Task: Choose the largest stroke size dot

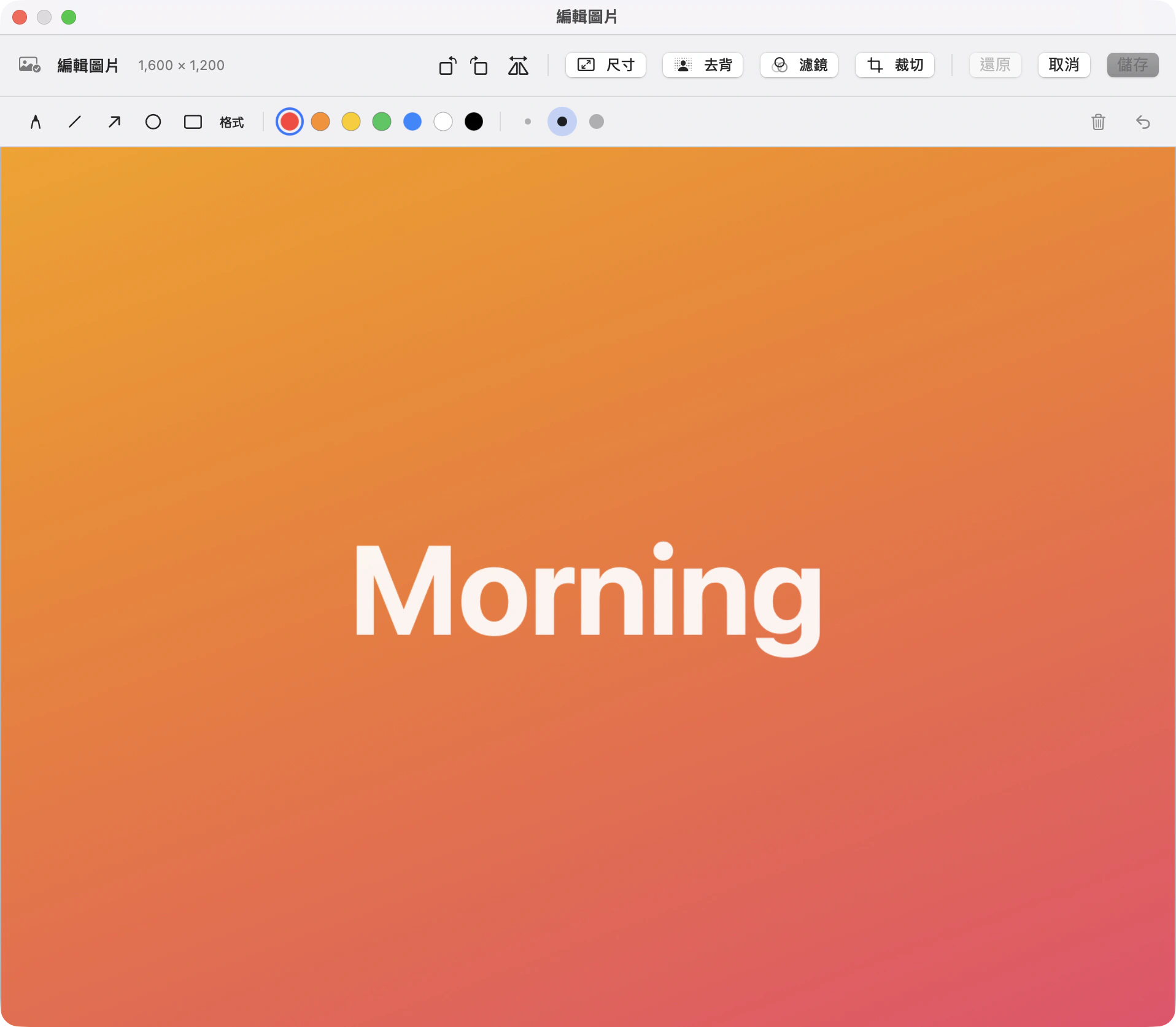Action: click(597, 121)
